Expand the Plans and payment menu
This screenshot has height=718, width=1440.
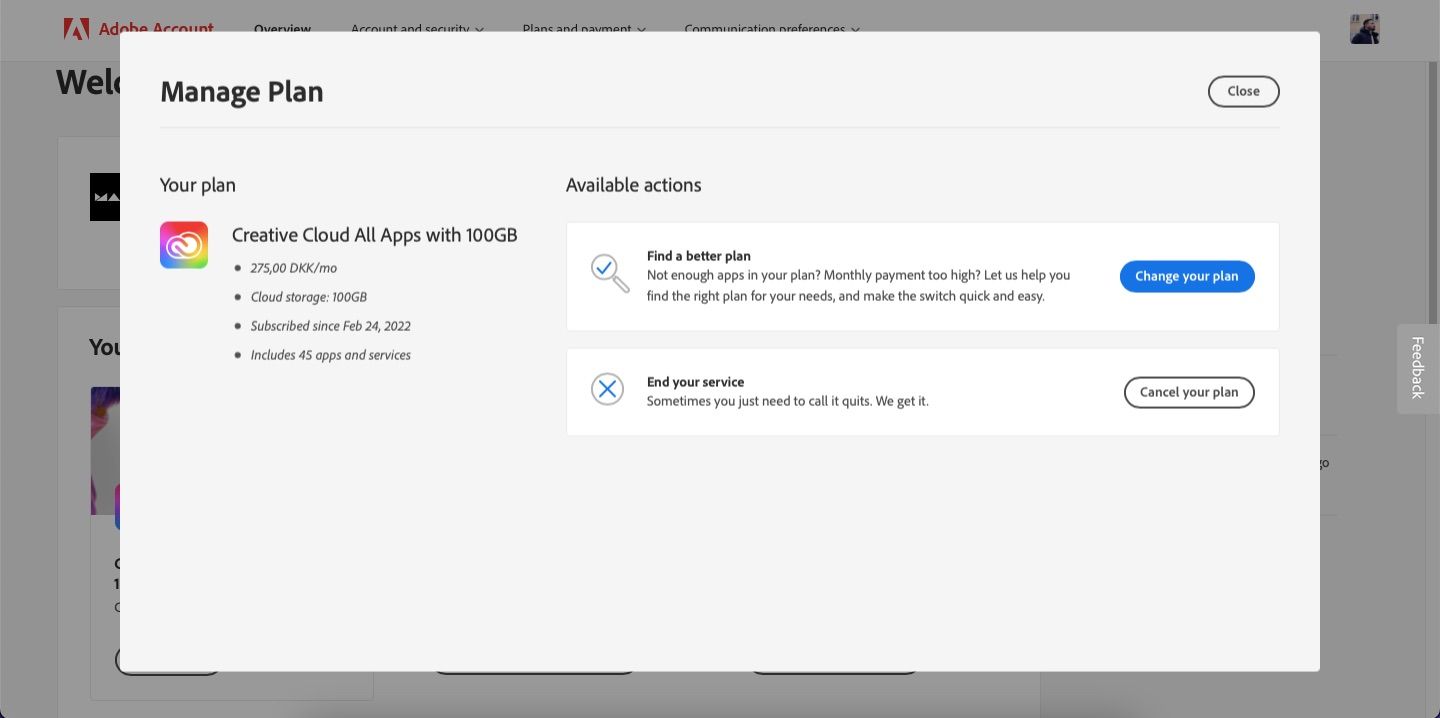584,29
